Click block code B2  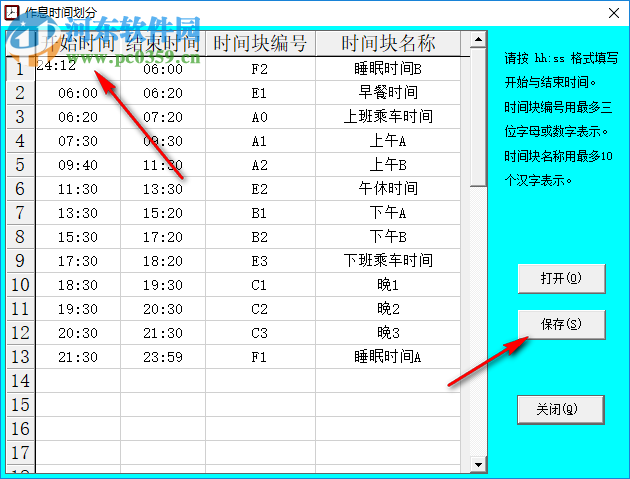pos(260,237)
